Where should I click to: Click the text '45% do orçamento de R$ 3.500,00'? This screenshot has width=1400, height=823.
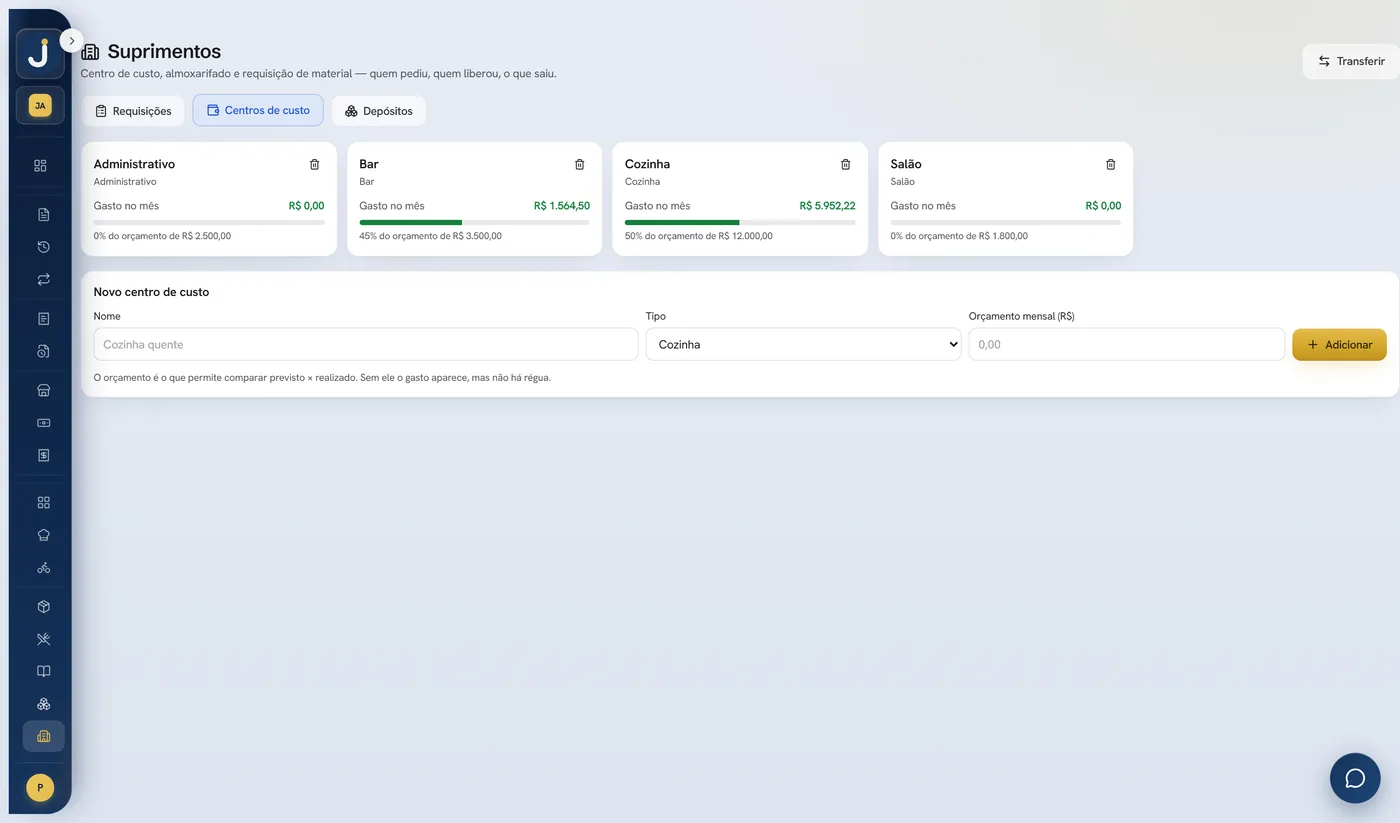[430, 236]
